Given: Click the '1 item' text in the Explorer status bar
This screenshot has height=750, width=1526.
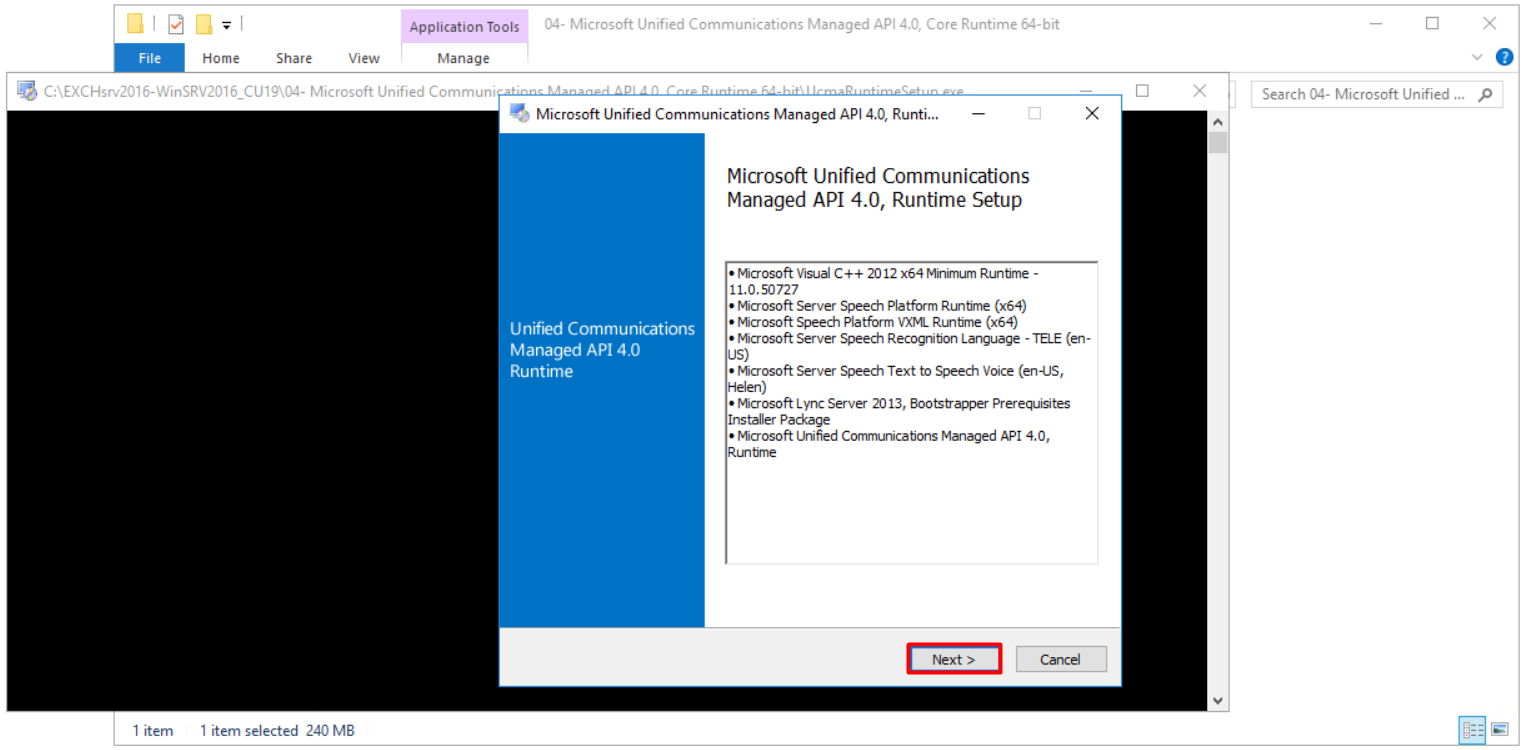Looking at the screenshot, I should (x=152, y=731).
